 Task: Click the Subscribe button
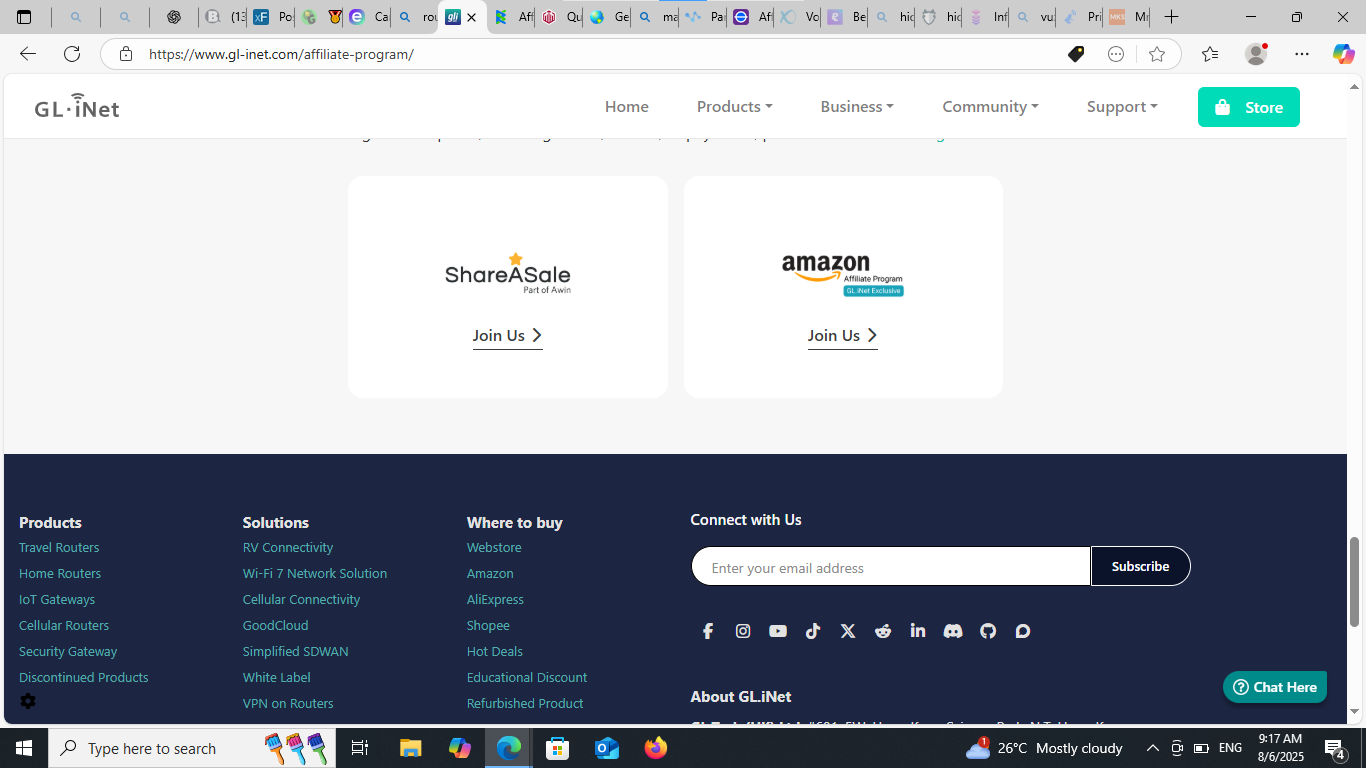point(1140,566)
